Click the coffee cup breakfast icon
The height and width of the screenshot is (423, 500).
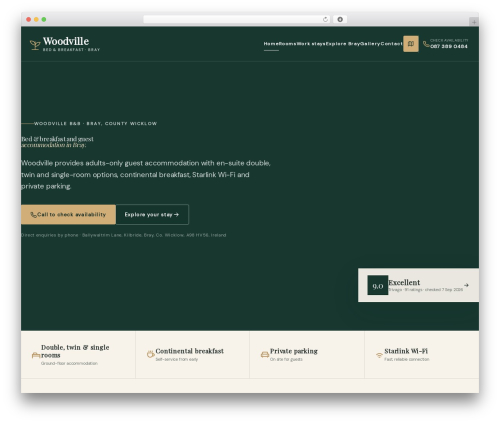pyautogui.click(x=150, y=354)
